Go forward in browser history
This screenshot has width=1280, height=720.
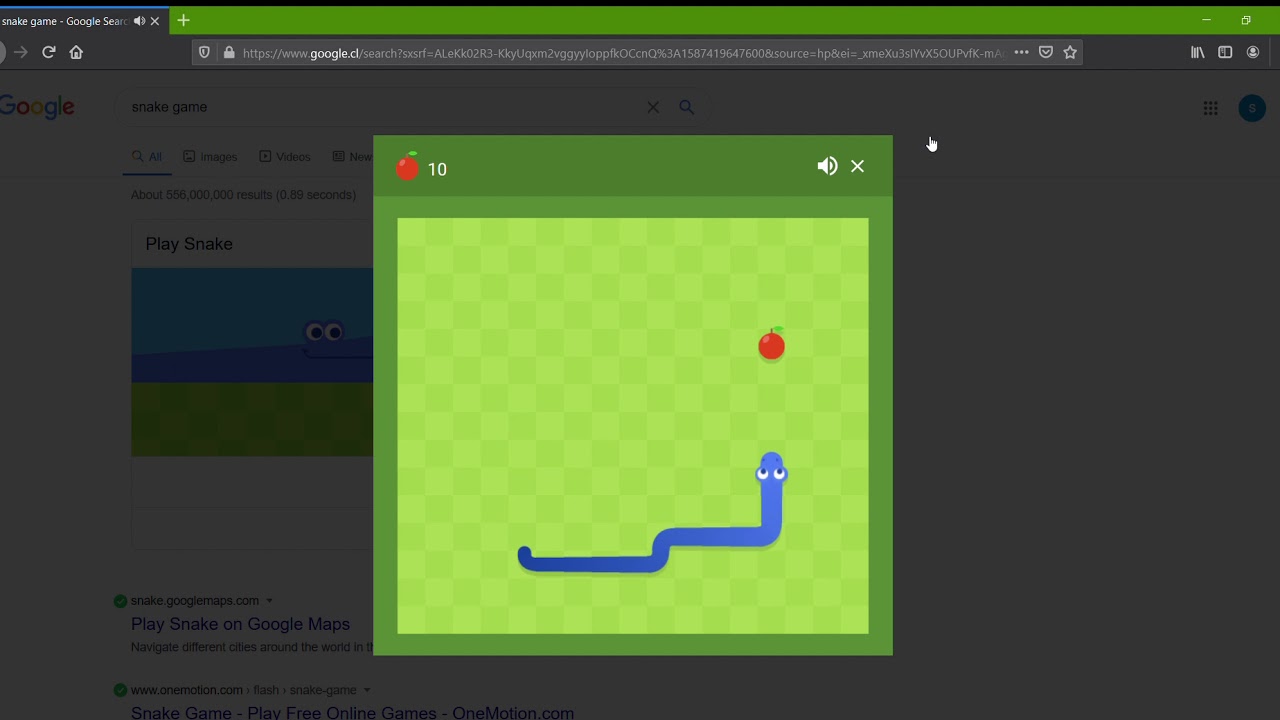20,52
